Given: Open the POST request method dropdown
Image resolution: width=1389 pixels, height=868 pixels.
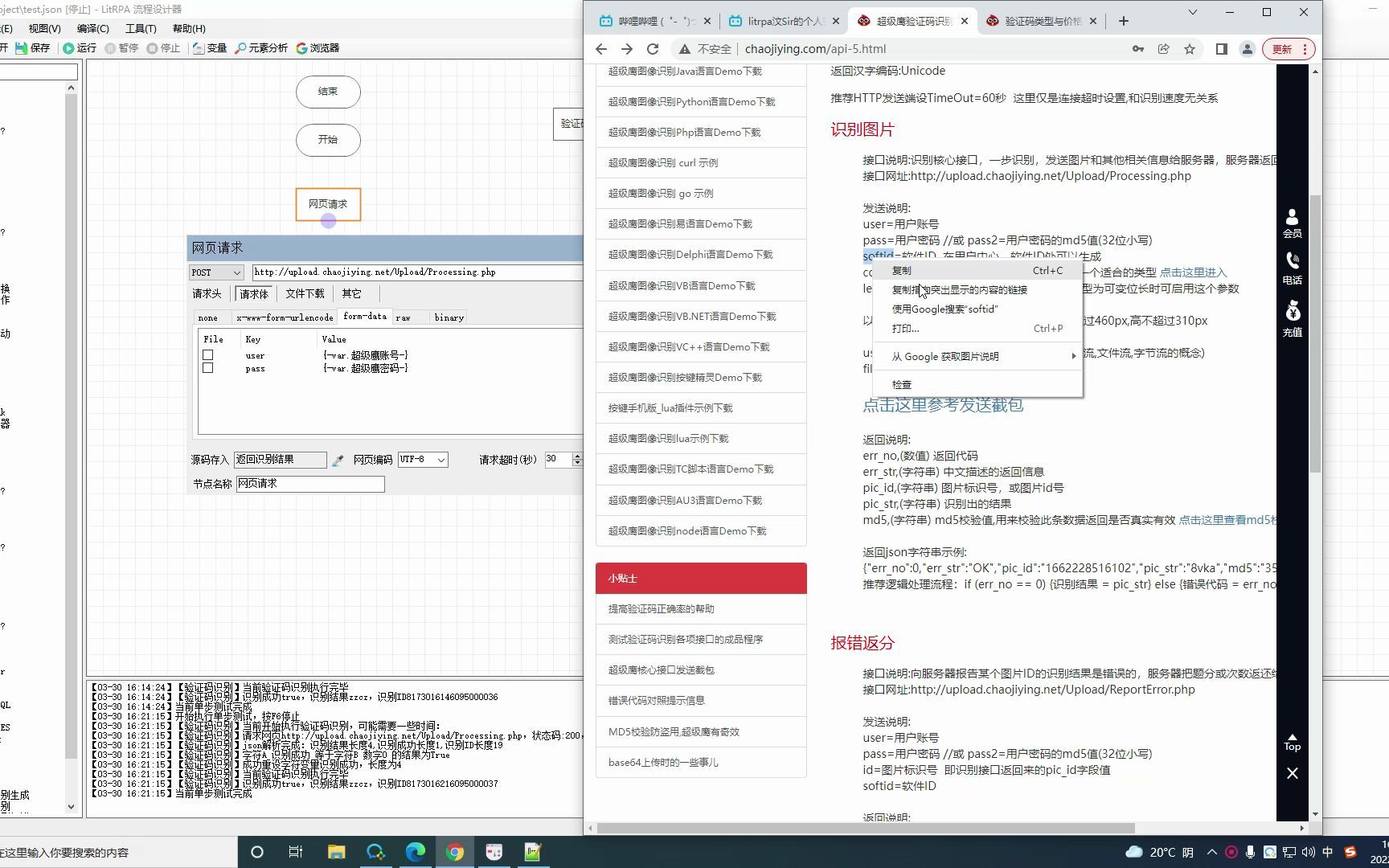Looking at the screenshot, I should 216,272.
